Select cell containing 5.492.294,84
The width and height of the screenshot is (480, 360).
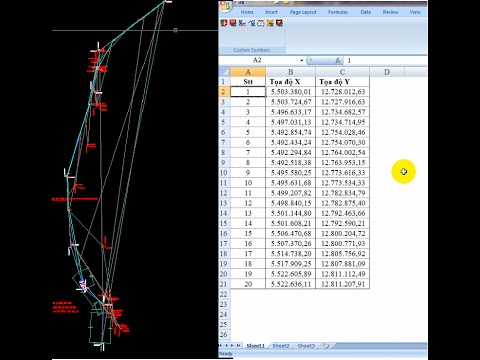pos(290,152)
